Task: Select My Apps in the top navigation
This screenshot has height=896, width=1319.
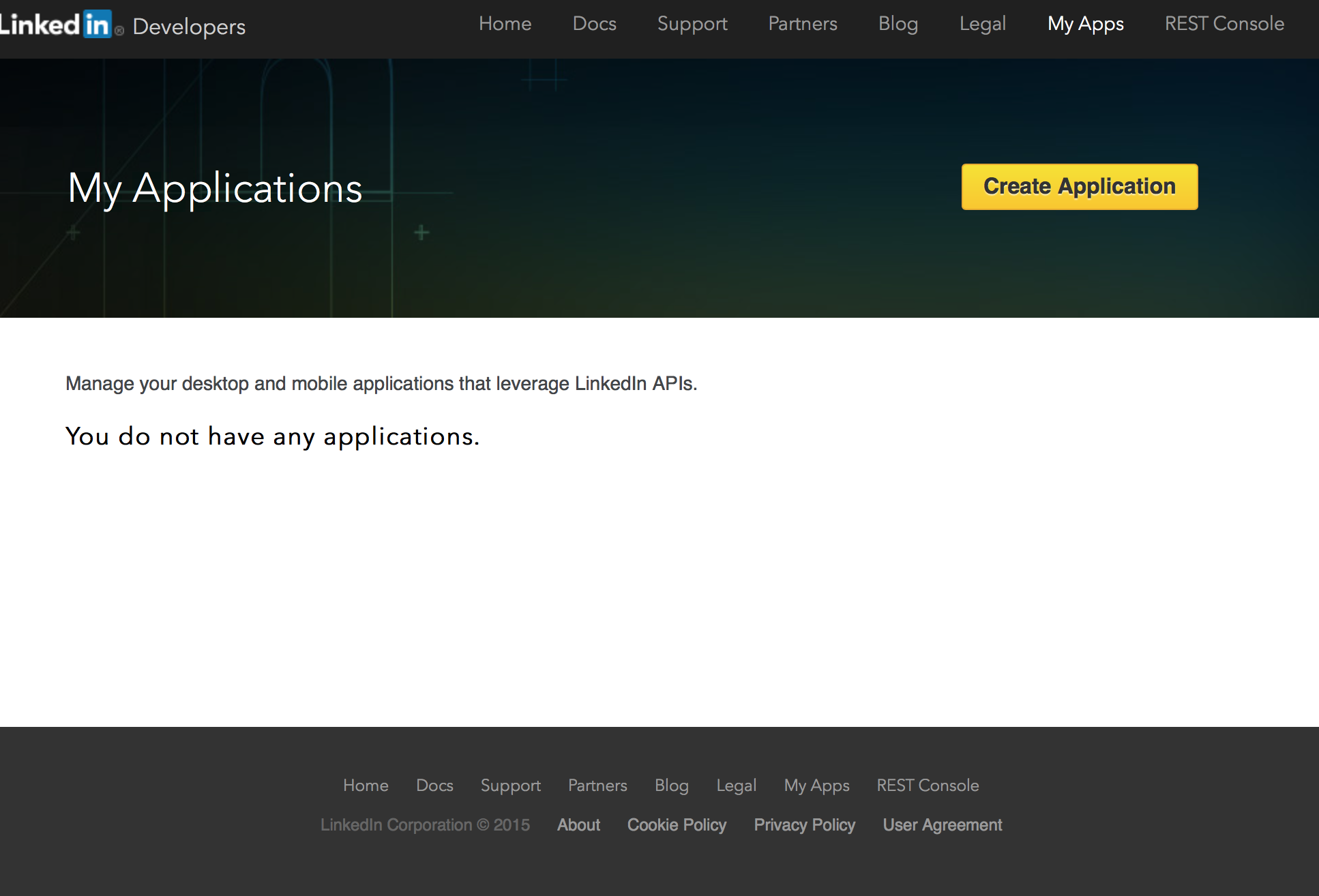Action: coord(1085,24)
